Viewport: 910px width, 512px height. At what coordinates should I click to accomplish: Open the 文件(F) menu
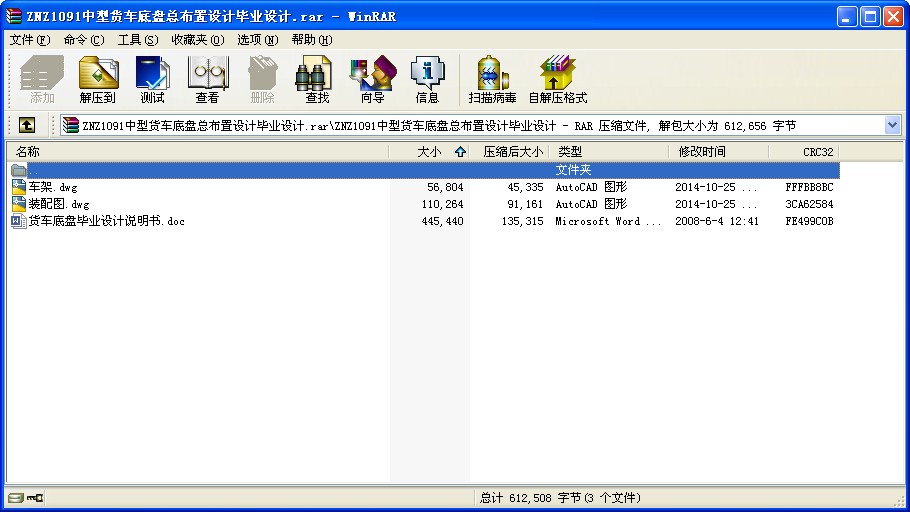click(29, 40)
